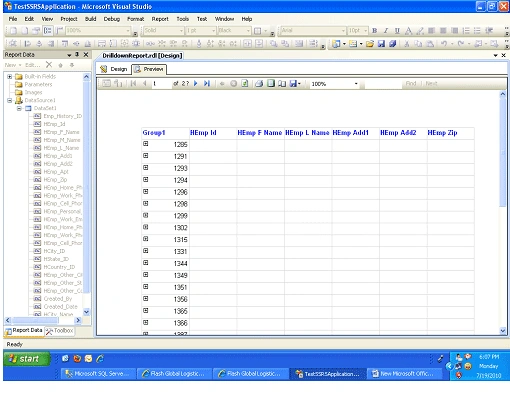
Task: Expand group row 1296
Action: (x=146, y=192)
